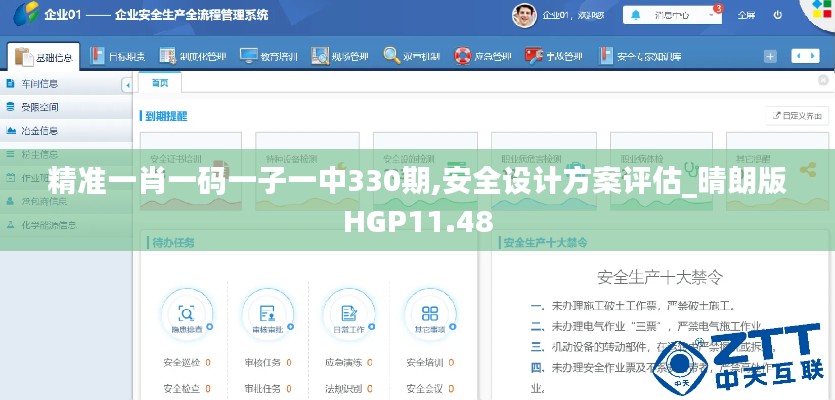835x400 pixels.
Task: Click the first rule line 未办理施工破土工作票
Action: click(633, 306)
